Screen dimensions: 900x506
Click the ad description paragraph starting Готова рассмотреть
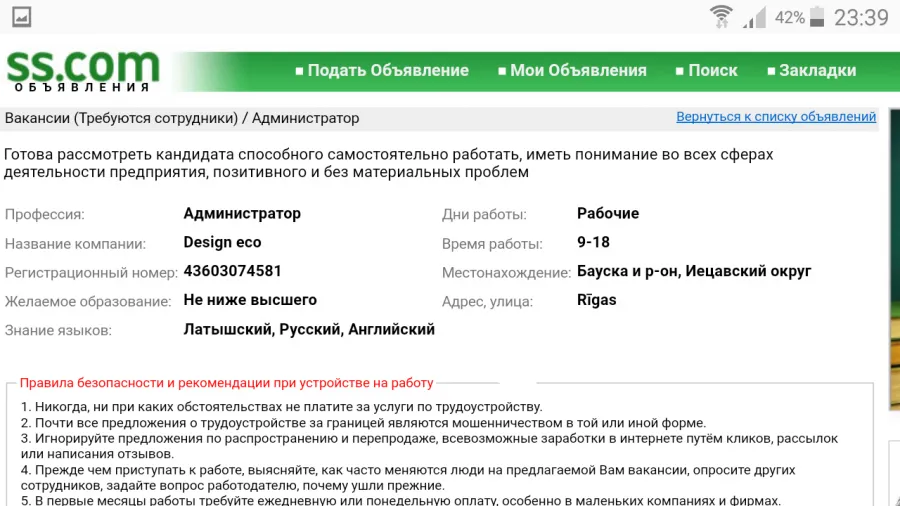click(x=389, y=164)
